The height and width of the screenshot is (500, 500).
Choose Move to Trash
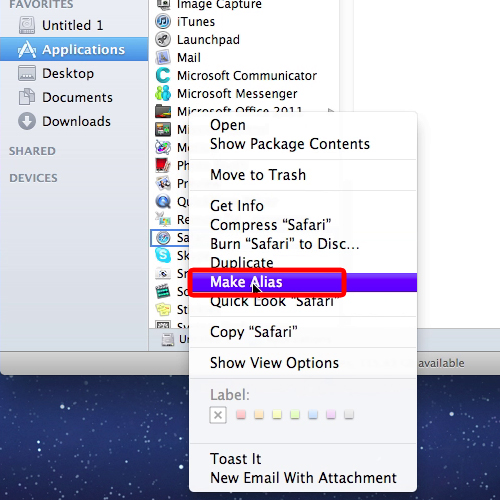tap(303, 175)
